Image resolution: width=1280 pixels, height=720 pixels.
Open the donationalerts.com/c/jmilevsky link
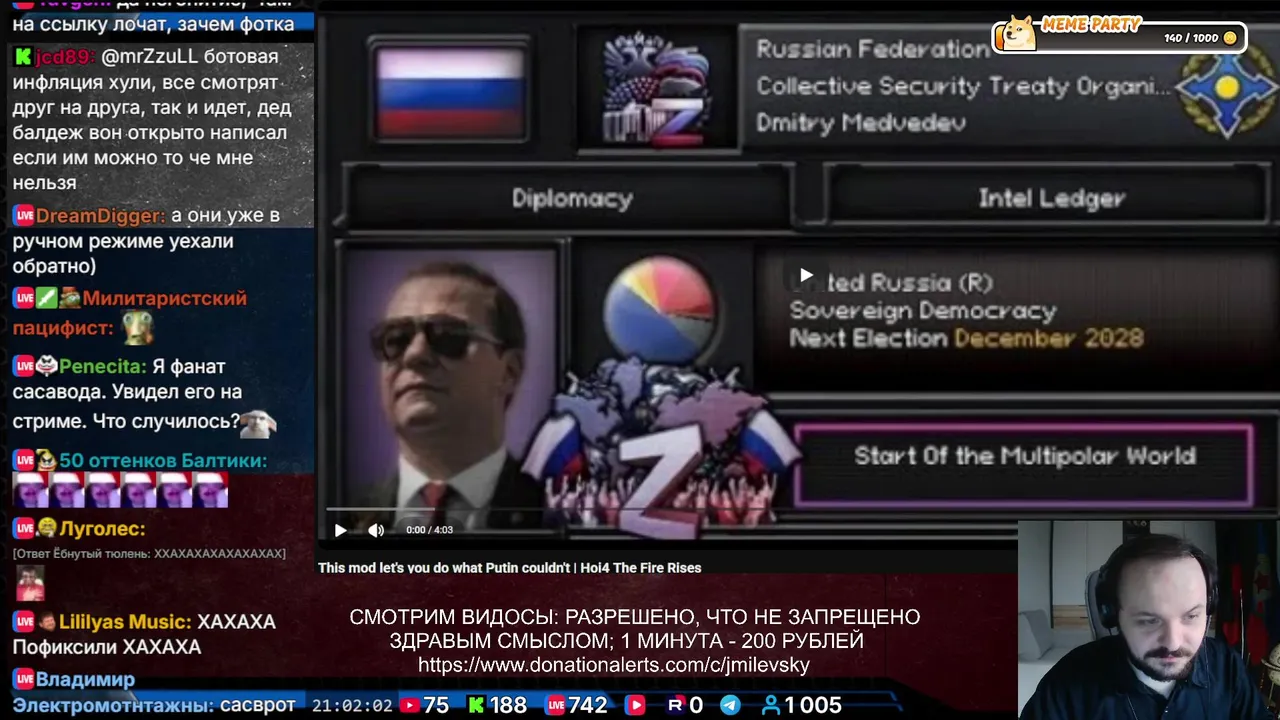(614, 665)
